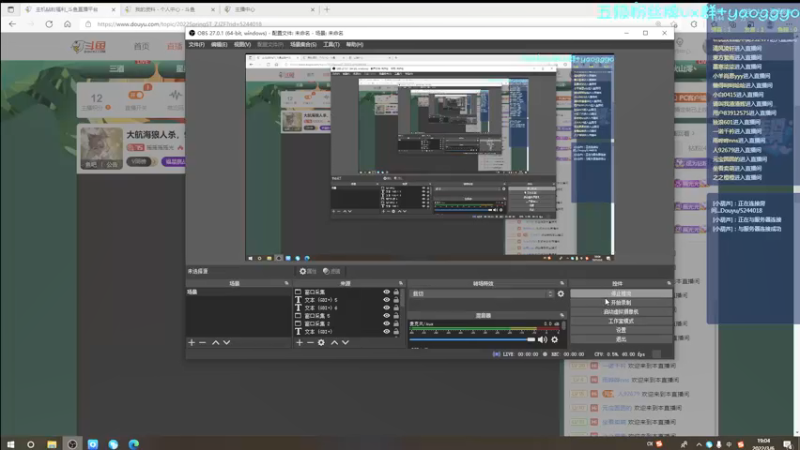Image resolution: width=800 pixels, height=450 pixels.
Task: Remove the selected scene with minus icon
Action: pyautogui.click(x=203, y=342)
